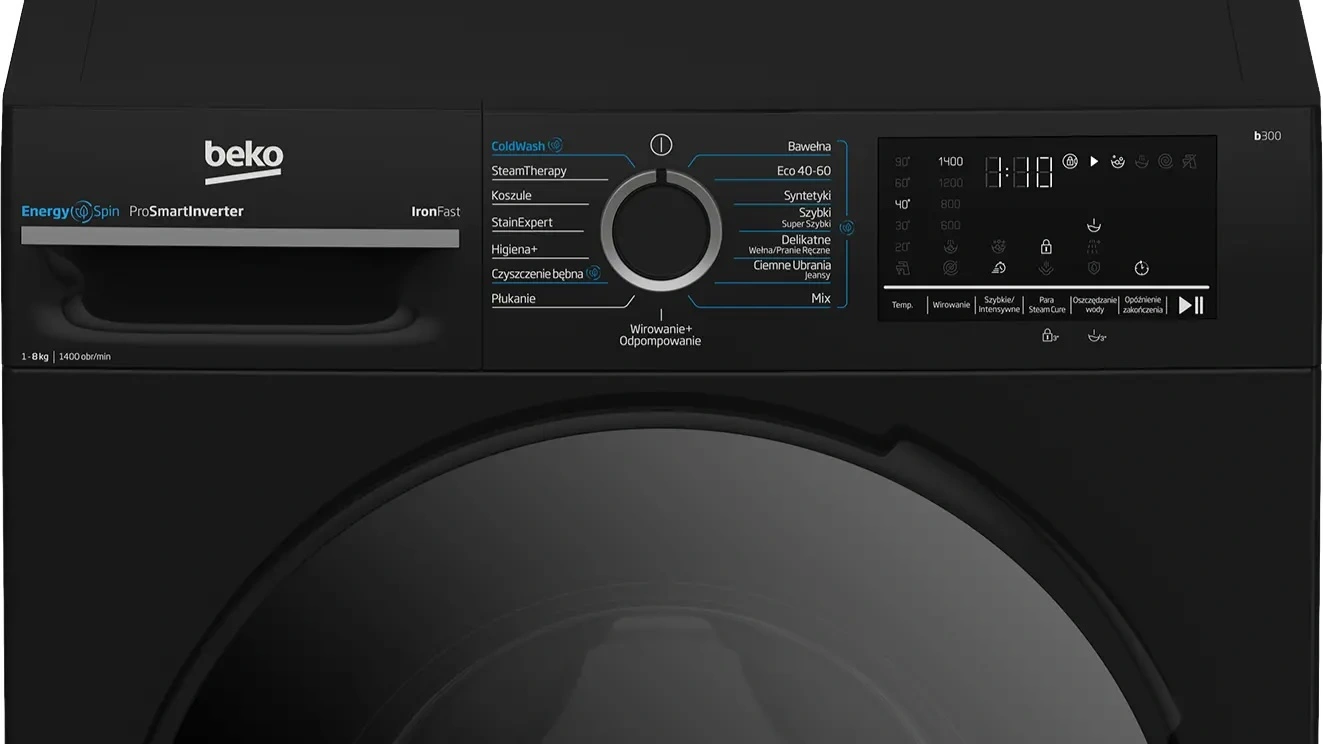This screenshot has height=744, width=1323.
Task: Select the Wirowanie+Odpompowanie program
Action: pyautogui.click(x=660, y=334)
